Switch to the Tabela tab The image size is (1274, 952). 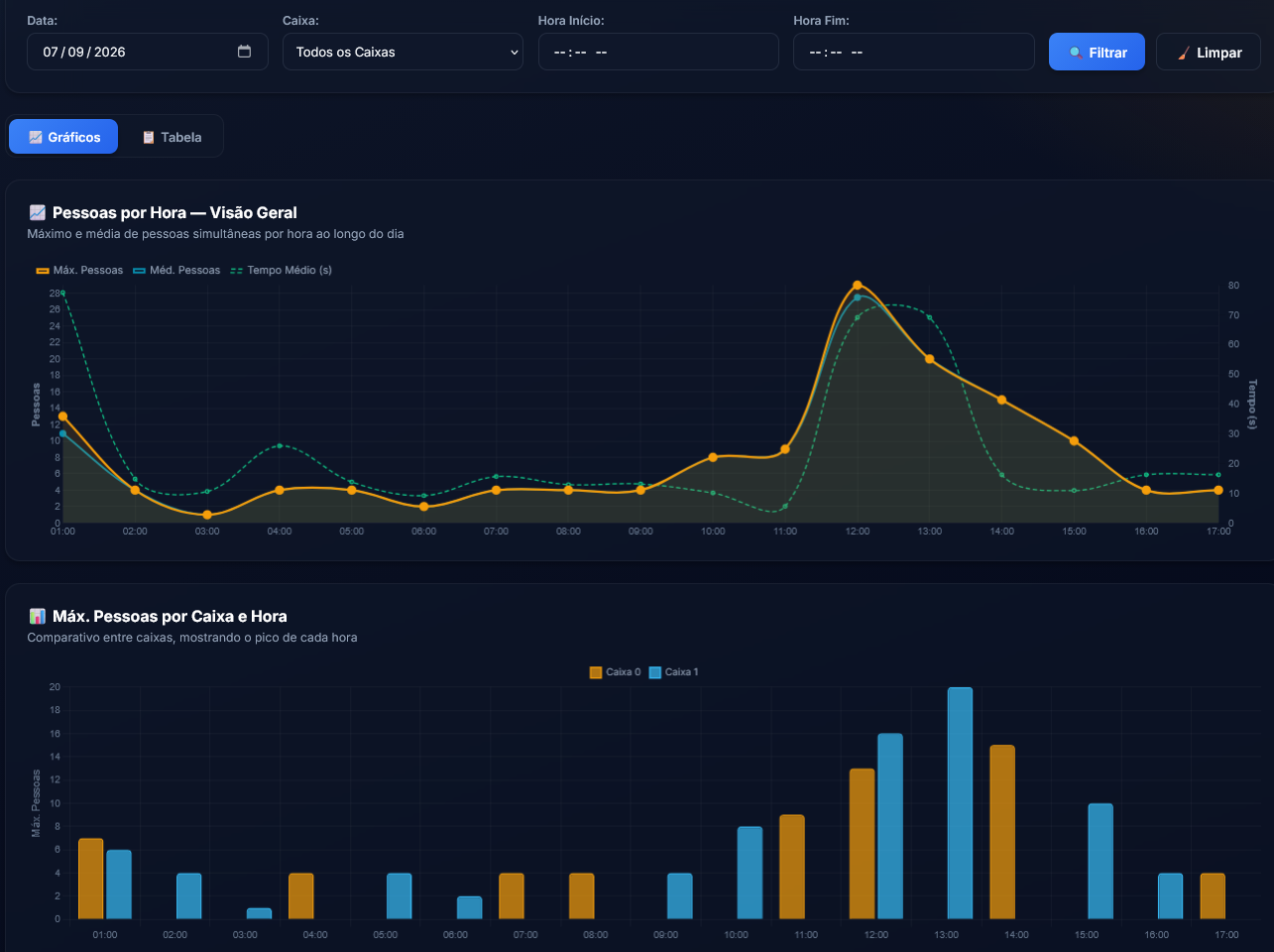pyautogui.click(x=172, y=137)
